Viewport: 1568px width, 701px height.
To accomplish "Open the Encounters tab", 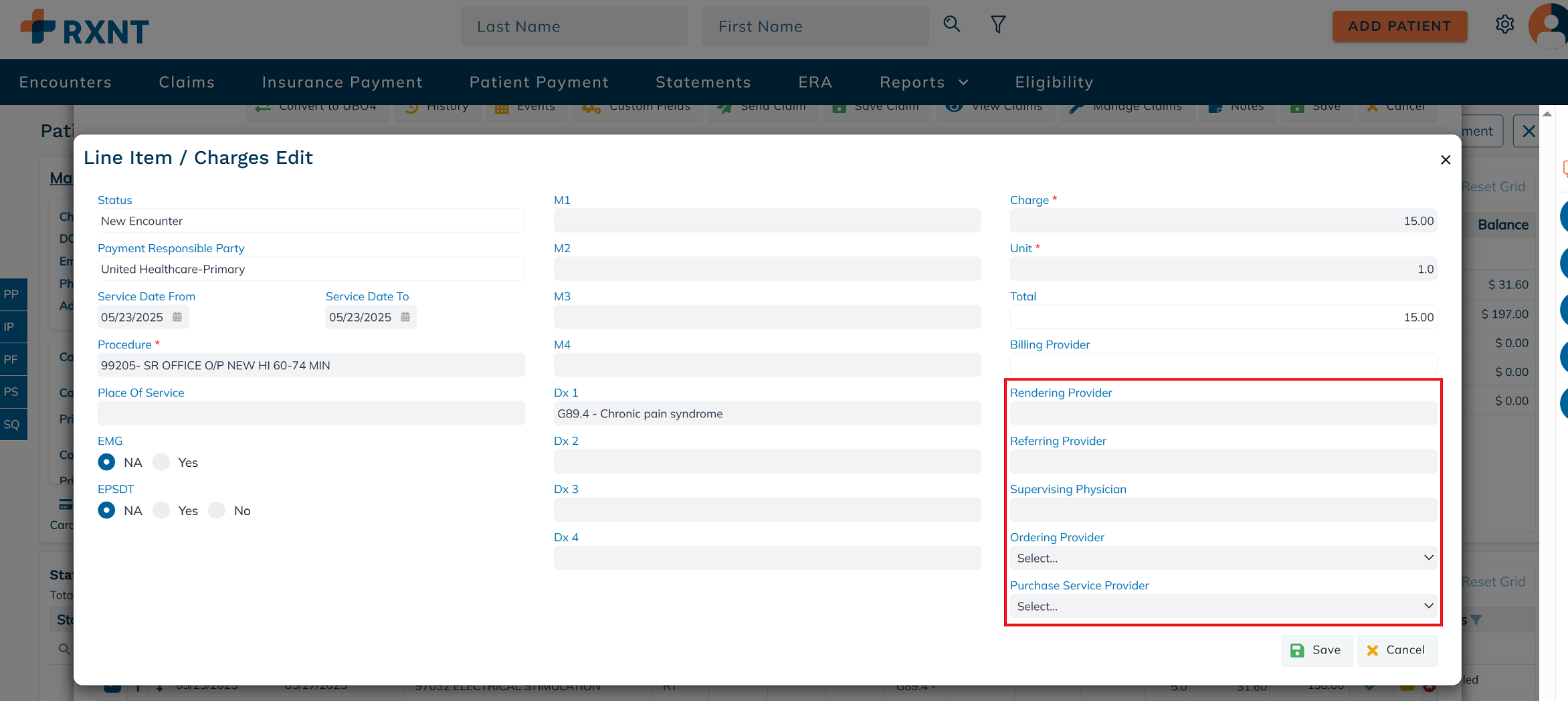I will tap(66, 82).
